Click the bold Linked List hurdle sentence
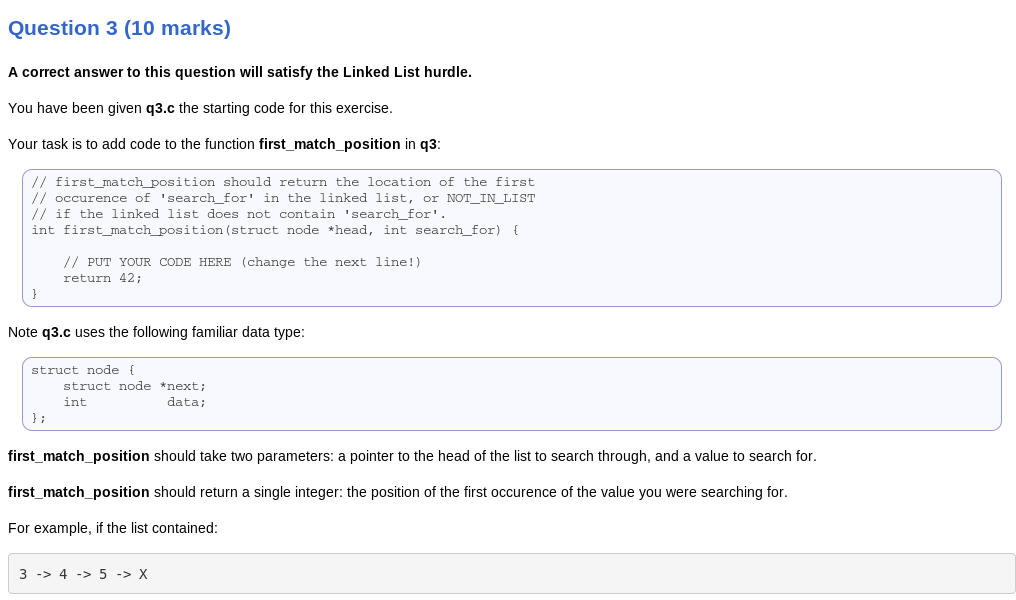 [x=240, y=72]
